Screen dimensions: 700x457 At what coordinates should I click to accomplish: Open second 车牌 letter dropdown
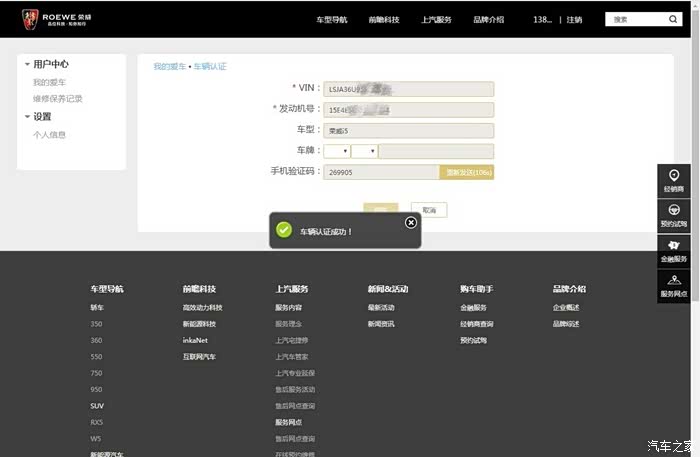pyautogui.click(x=364, y=151)
